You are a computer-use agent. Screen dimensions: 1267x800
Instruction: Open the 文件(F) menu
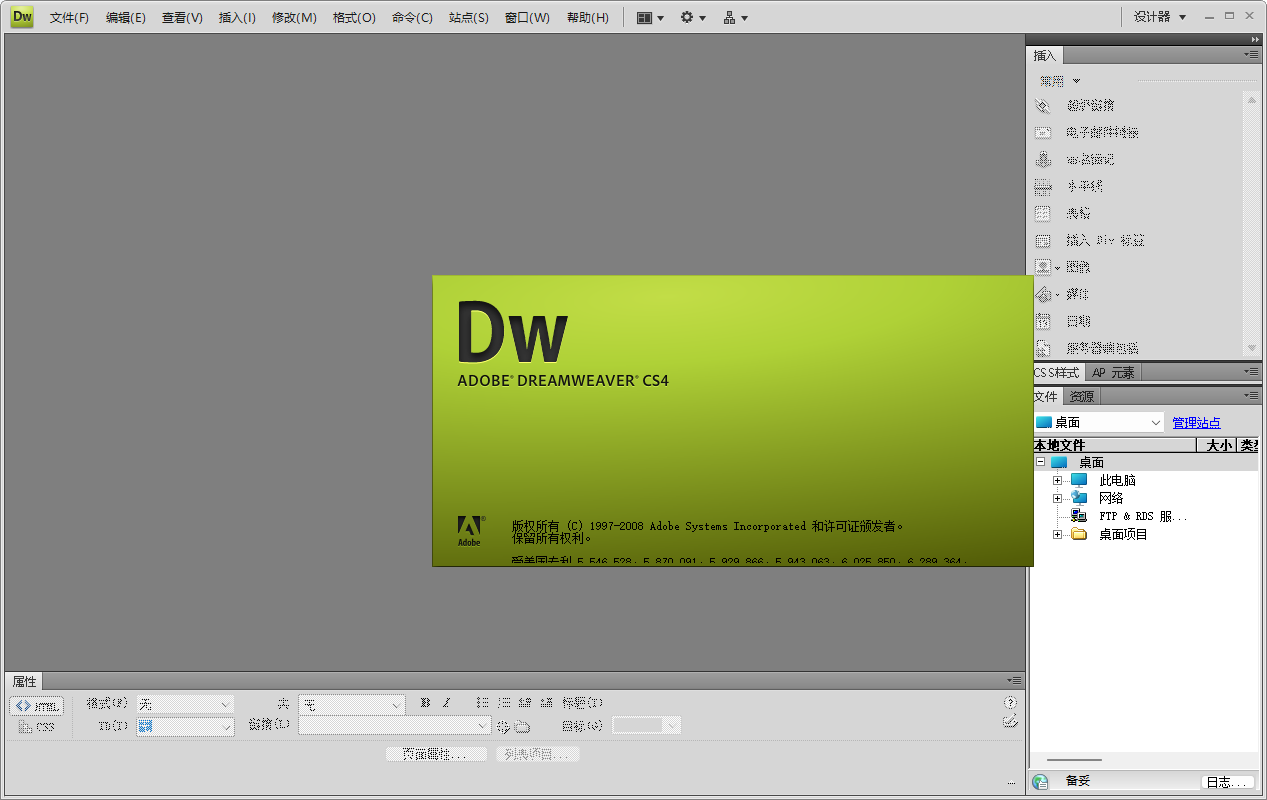coord(69,18)
